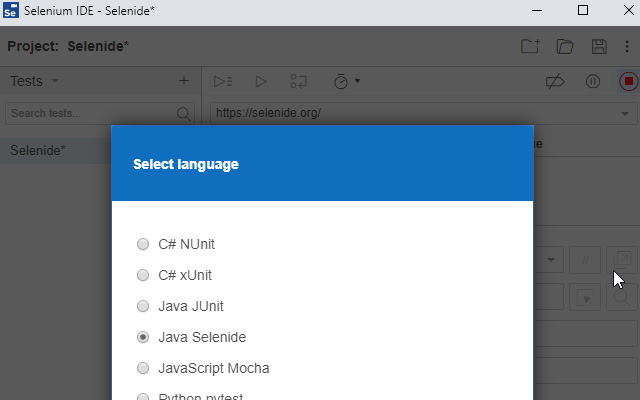
Task: Select C# xUnit language option
Action: pos(143,275)
